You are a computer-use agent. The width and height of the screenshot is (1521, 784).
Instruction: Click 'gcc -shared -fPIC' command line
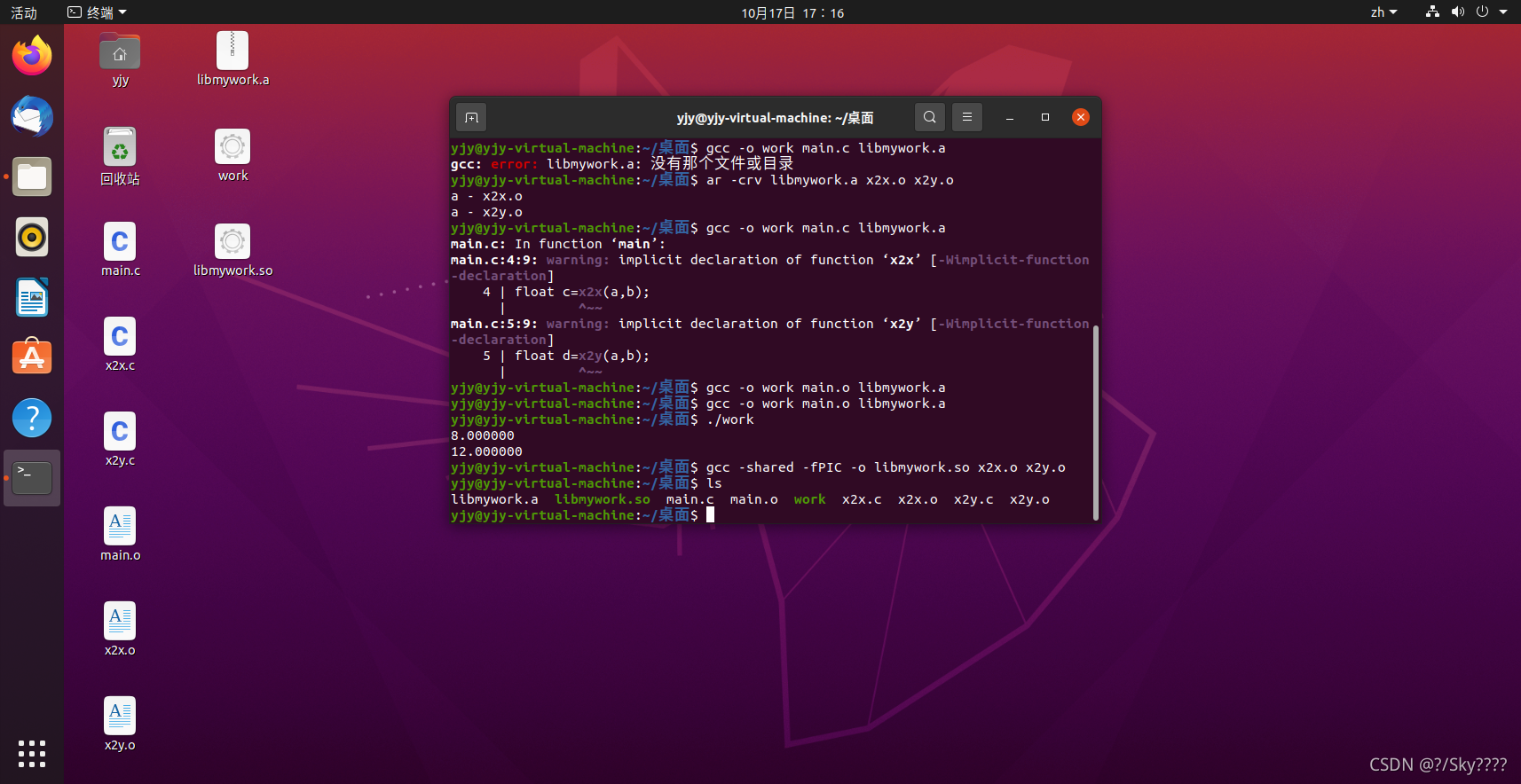coord(886,467)
